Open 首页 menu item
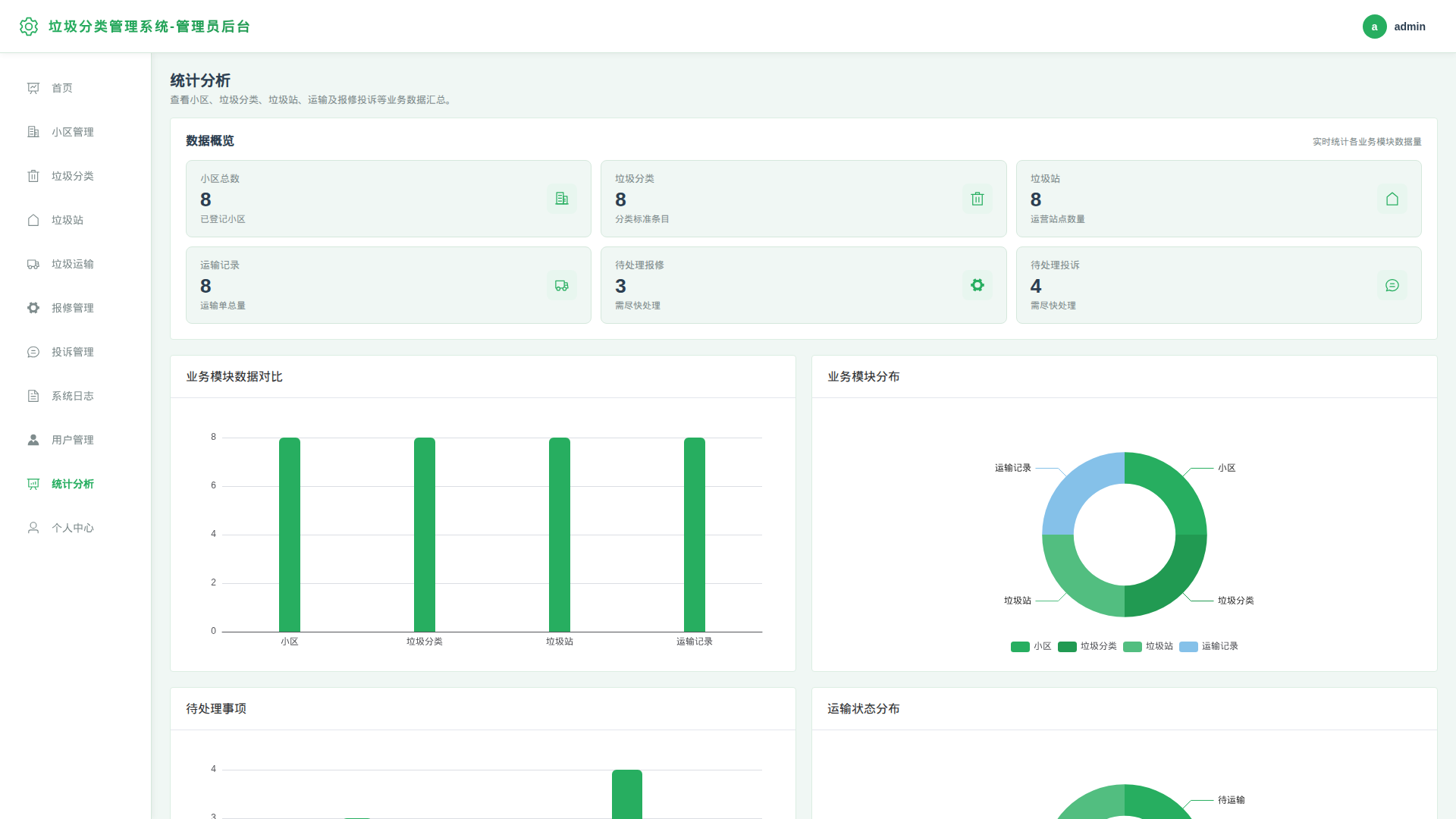 point(76,88)
